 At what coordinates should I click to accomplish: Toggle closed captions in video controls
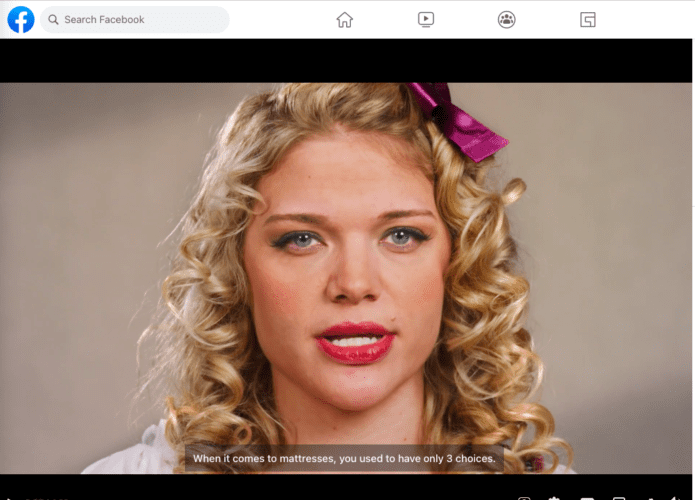click(587, 497)
